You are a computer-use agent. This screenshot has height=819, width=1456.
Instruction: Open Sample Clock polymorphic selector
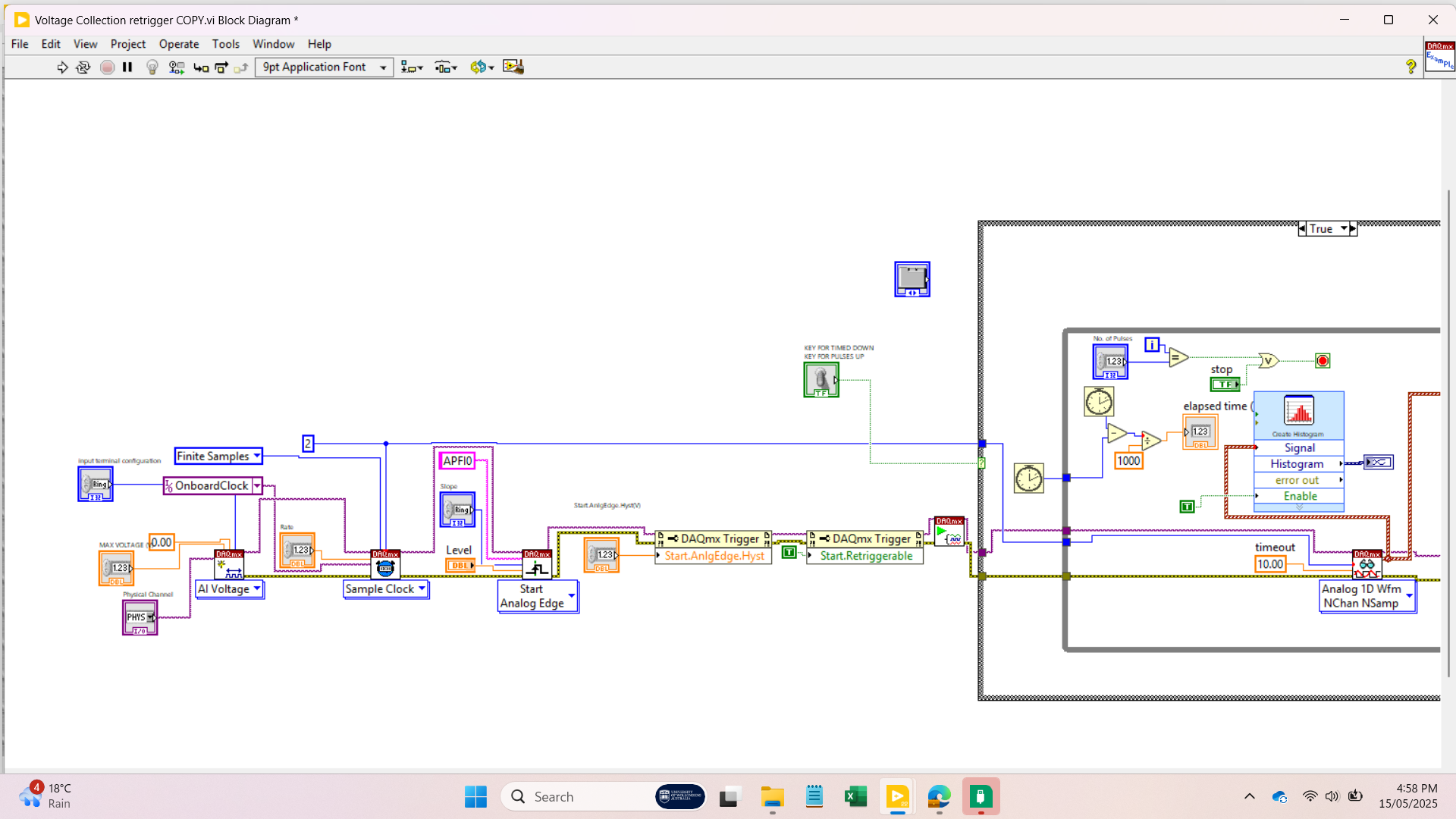(x=386, y=589)
